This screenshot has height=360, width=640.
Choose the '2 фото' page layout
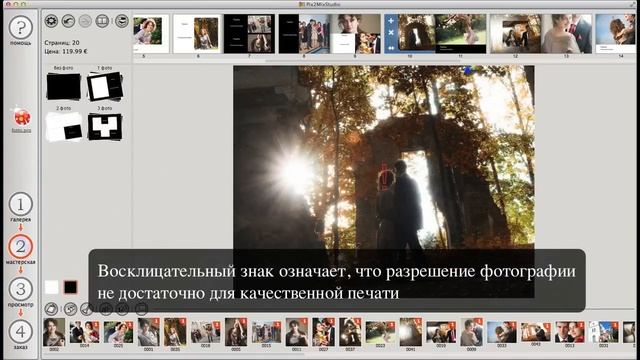(x=63, y=127)
